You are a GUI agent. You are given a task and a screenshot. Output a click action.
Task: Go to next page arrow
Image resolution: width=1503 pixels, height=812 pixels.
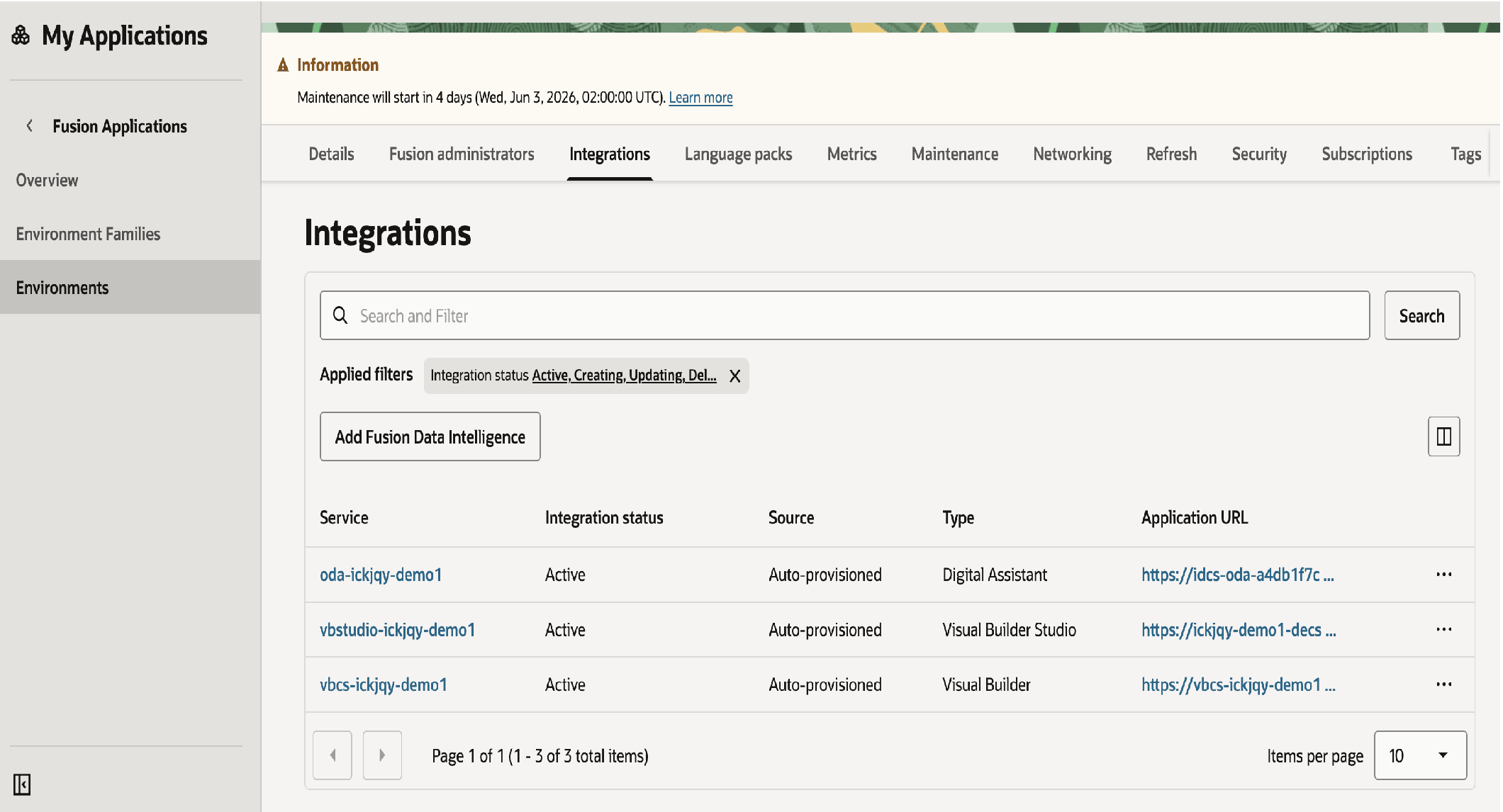(x=382, y=755)
